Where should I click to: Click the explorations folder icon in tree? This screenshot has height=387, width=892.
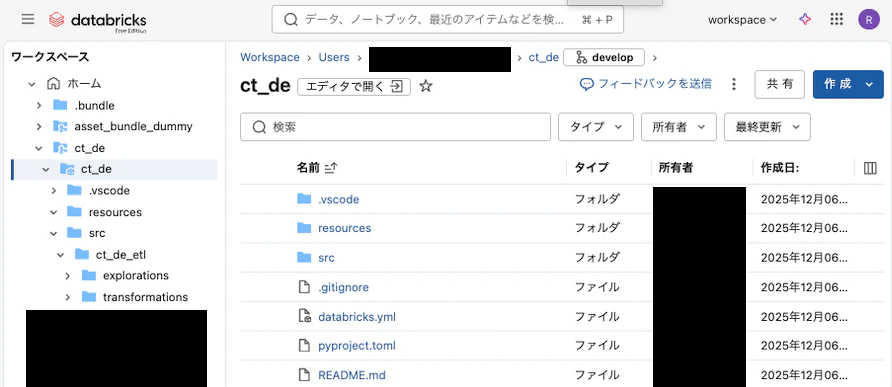[x=88, y=275]
